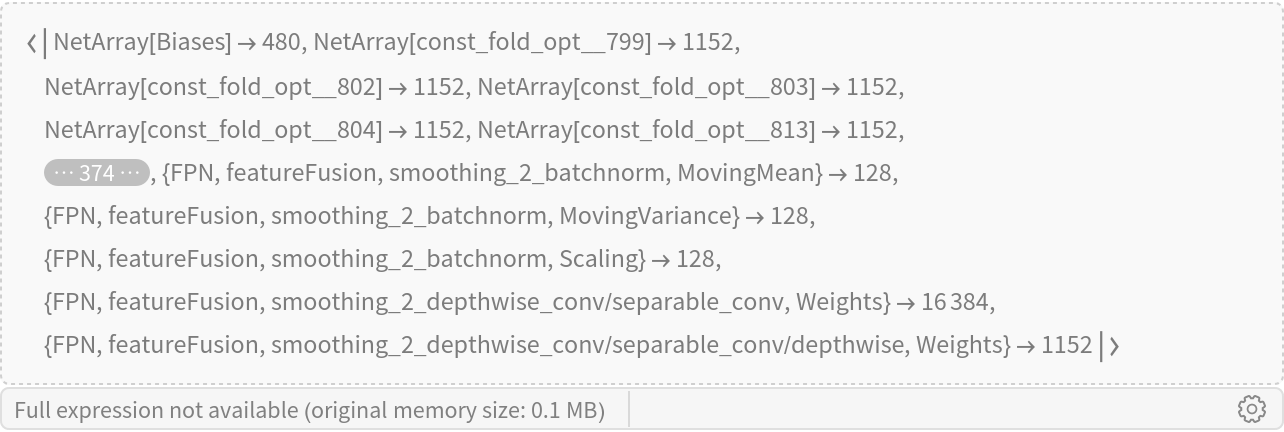The height and width of the screenshot is (432, 1284).
Task: Expand the 374 hidden elements
Action: pos(96,173)
